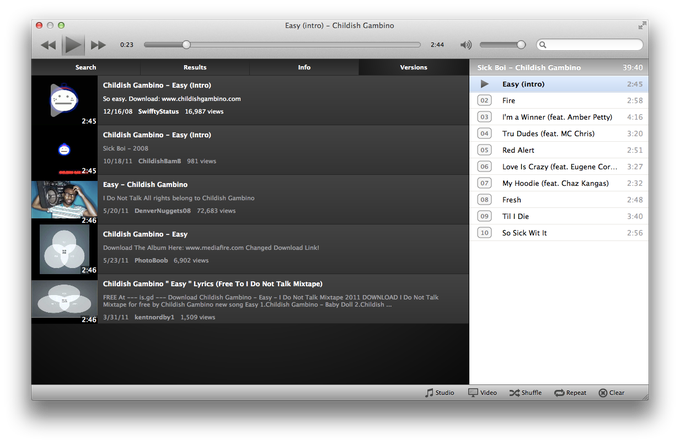Select the Versions tab
The width and height of the screenshot is (680, 444).
coord(413,67)
